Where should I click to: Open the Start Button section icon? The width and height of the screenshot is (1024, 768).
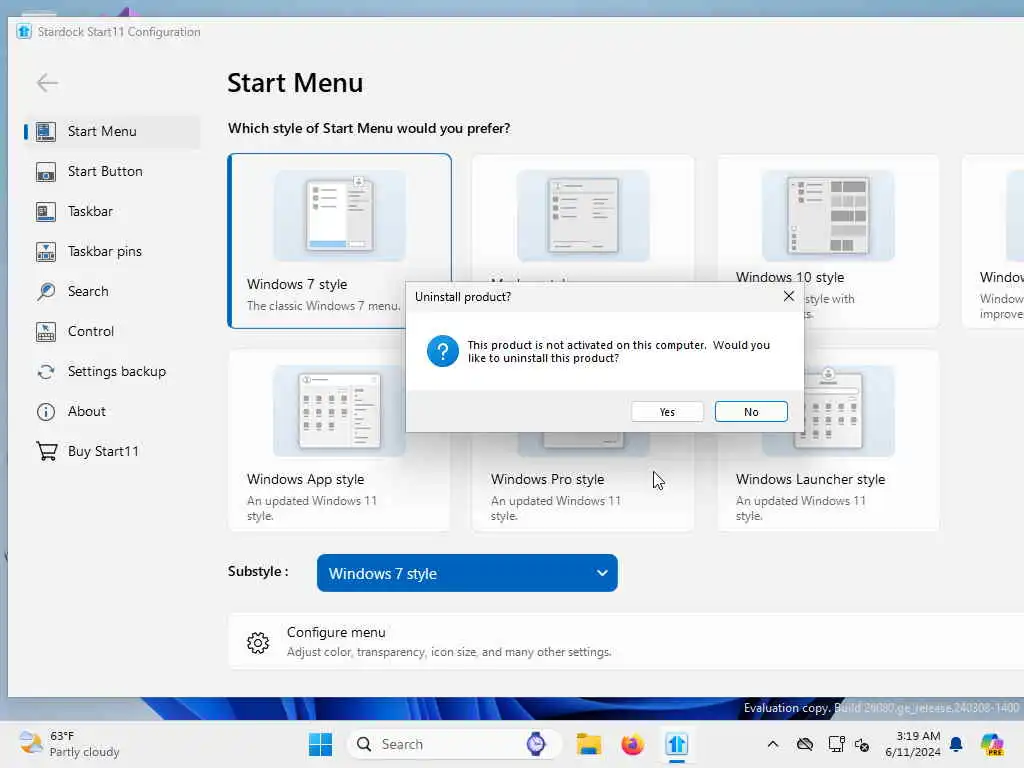[x=46, y=172]
